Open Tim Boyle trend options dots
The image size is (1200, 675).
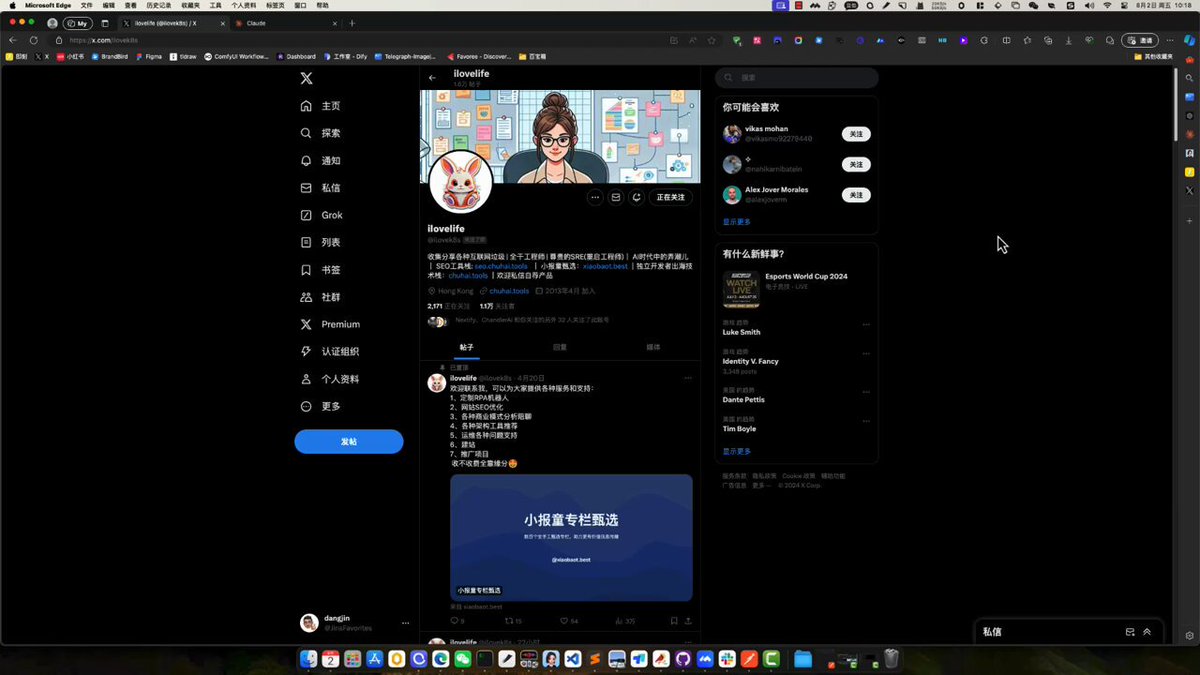866,420
